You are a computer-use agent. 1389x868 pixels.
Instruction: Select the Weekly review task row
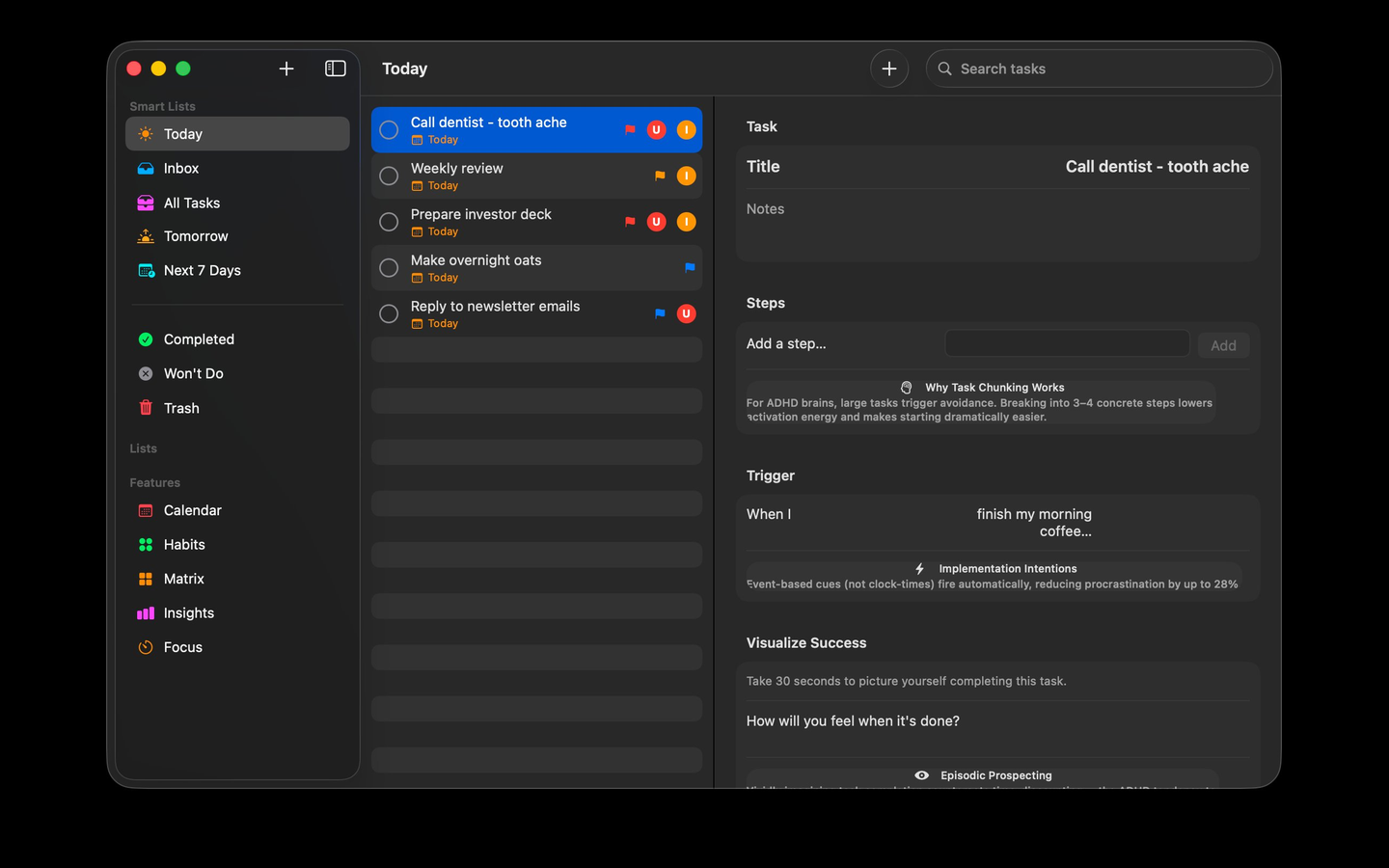coord(536,176)
